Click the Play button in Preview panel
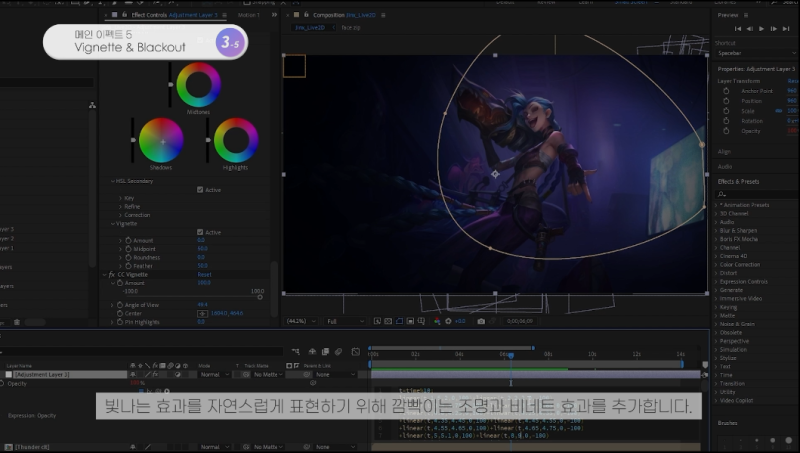Screen dimensions: 800x453 point(761,29)
